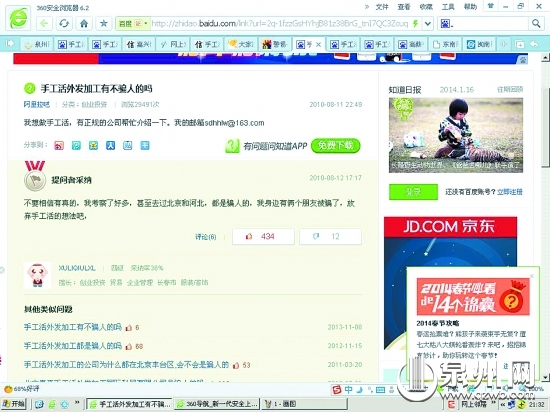Screen dimensions: 550x412
Task: Open the 收藏 menu
Action: (426, 7)
